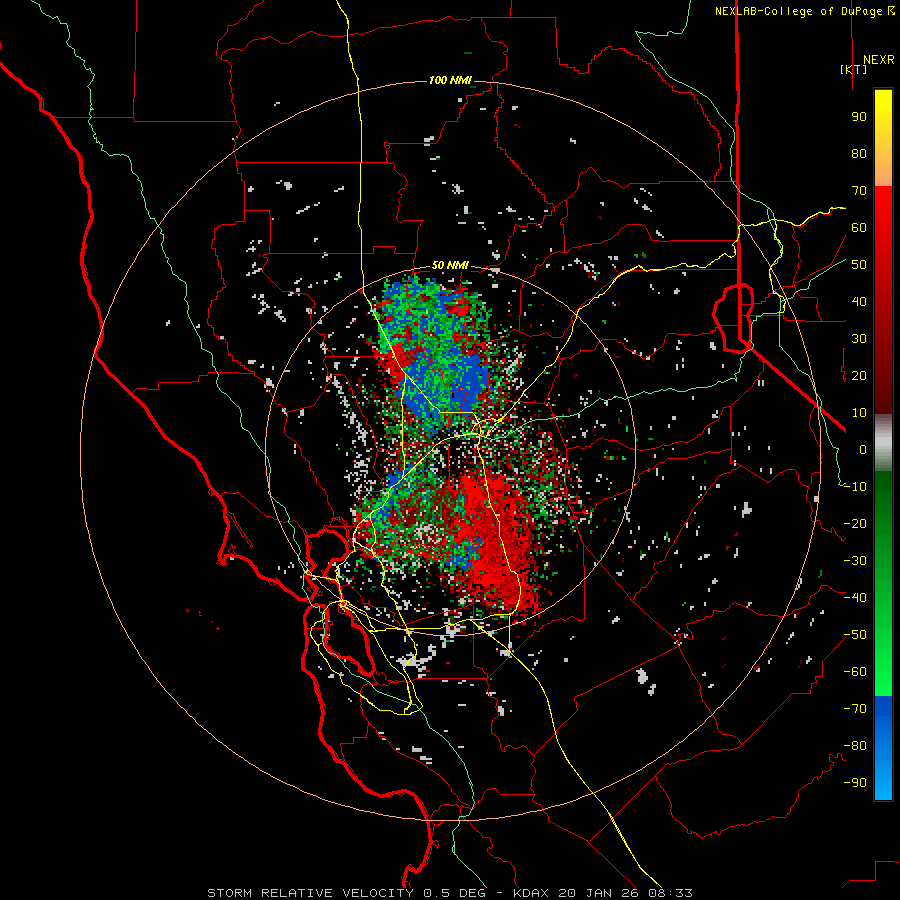The height and width of the screenshot is (900, 900).
Task: Click the positive "40" scale value
Action: click(x=859, y=301)
